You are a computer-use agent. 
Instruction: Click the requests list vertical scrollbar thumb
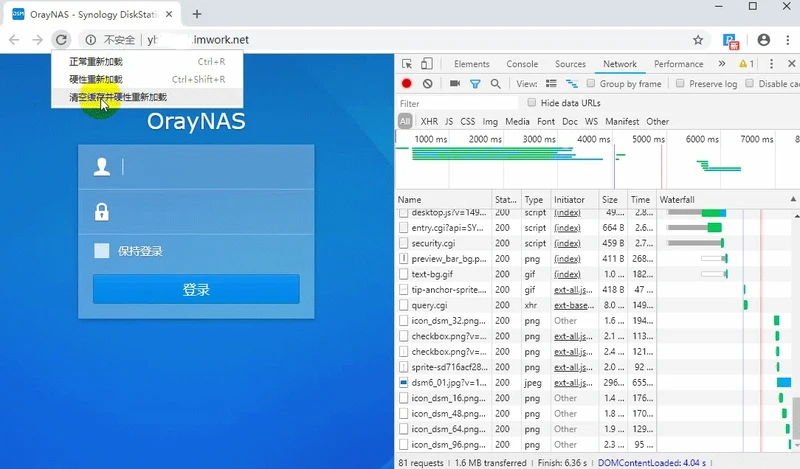(796, 417)
